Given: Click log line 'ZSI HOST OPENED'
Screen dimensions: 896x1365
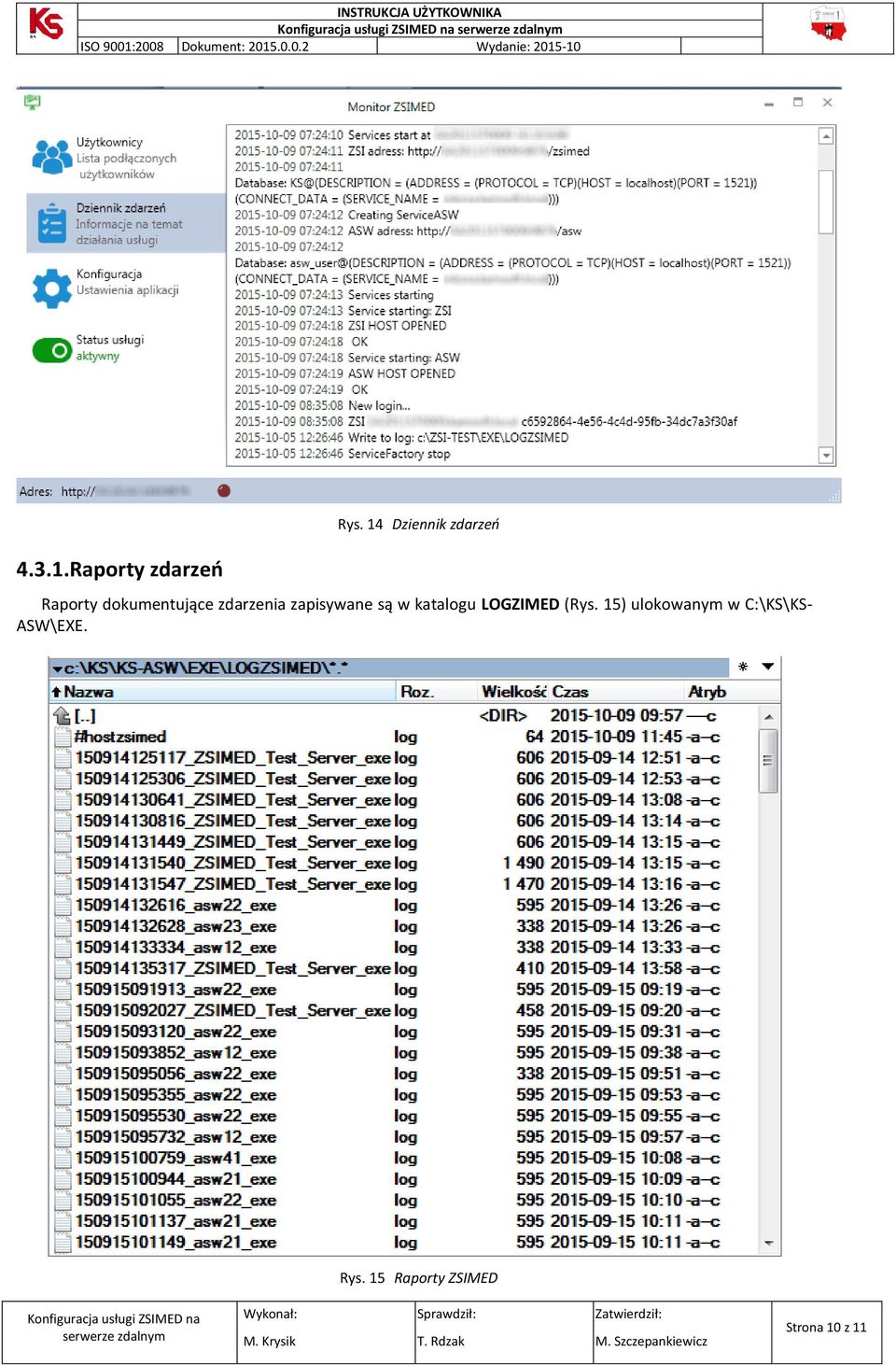Looking at the screenshot, I should point(397,326).
